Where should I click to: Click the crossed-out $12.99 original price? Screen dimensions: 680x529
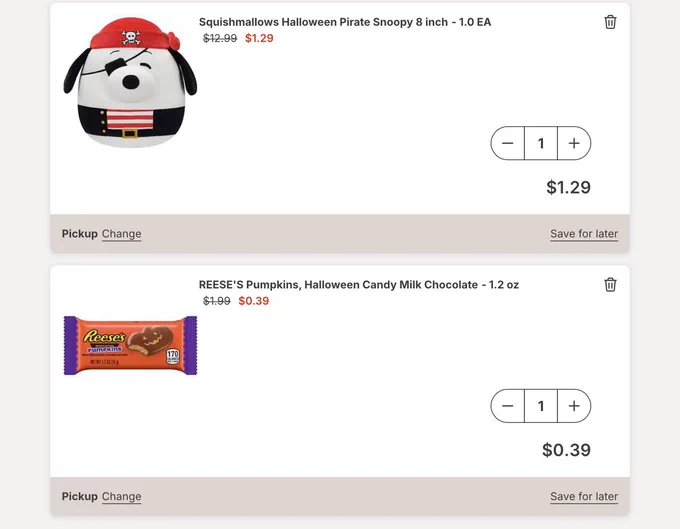pyautogui.click(x=220, y=39)
